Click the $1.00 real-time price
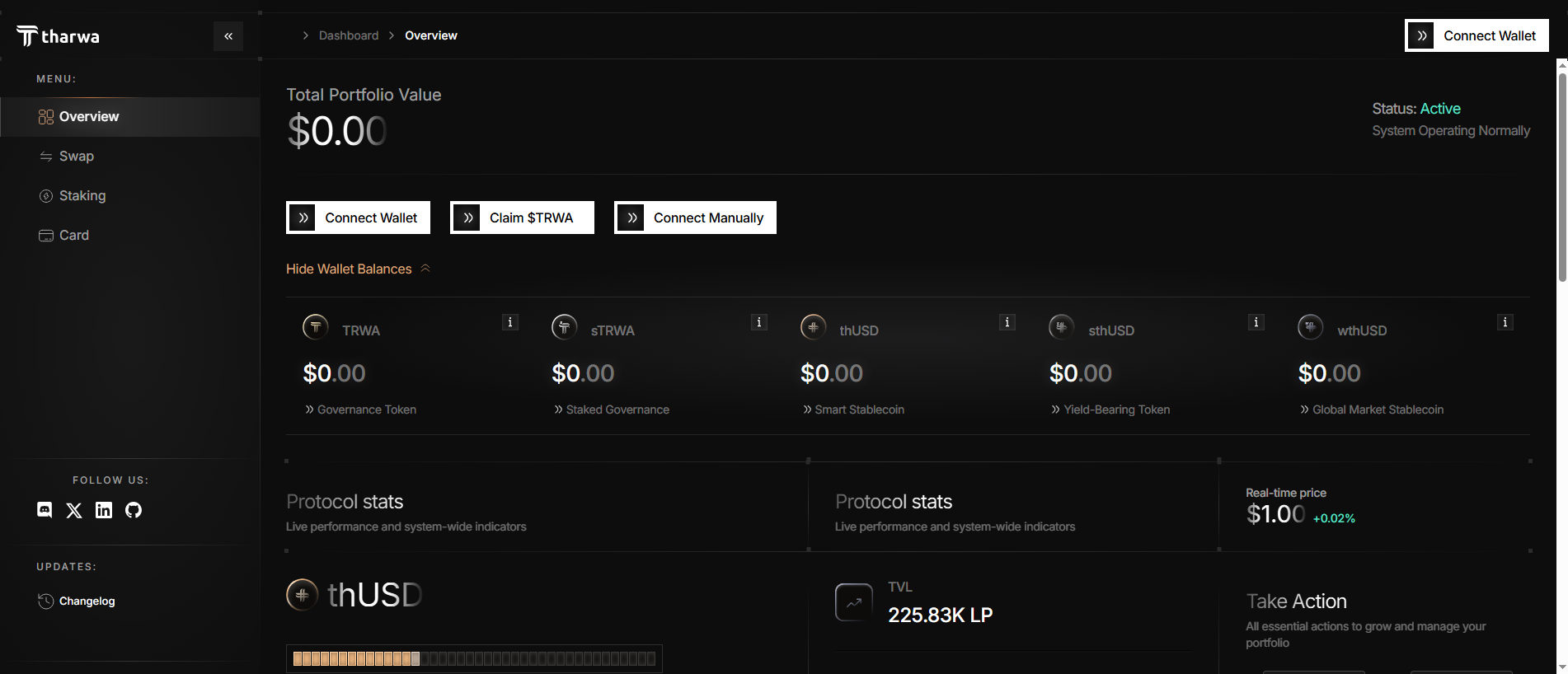This screenshot has width=1568, height=674. coord(1275,514)
